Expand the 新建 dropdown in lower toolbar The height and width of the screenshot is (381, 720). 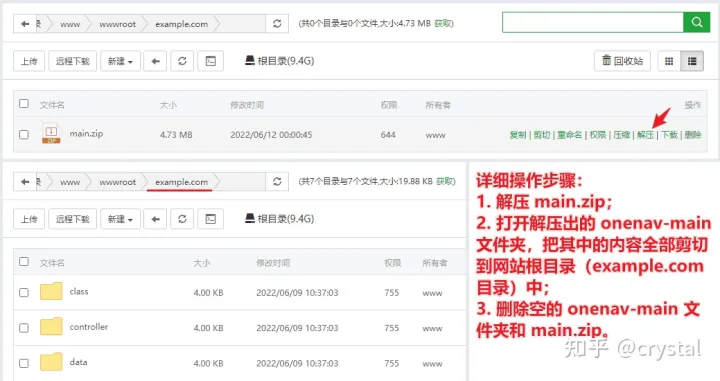click(x=120, y=219)
